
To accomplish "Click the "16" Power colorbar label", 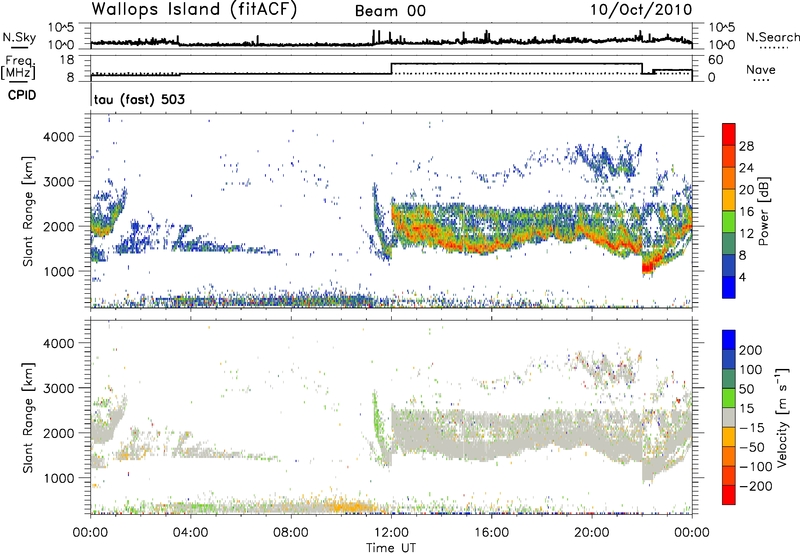I will click(x=746, y=212).
